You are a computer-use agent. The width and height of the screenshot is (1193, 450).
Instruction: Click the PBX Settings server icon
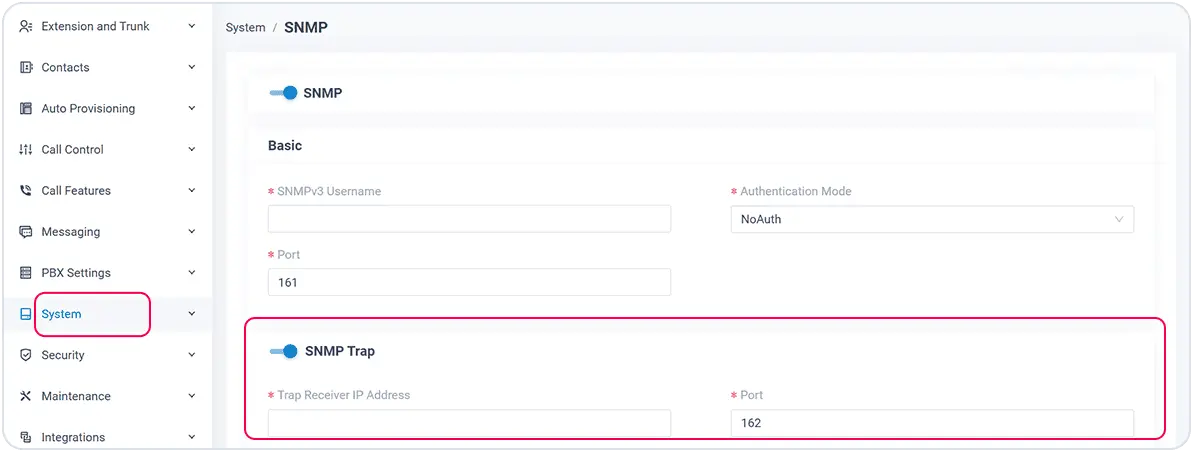pos(26,272)
